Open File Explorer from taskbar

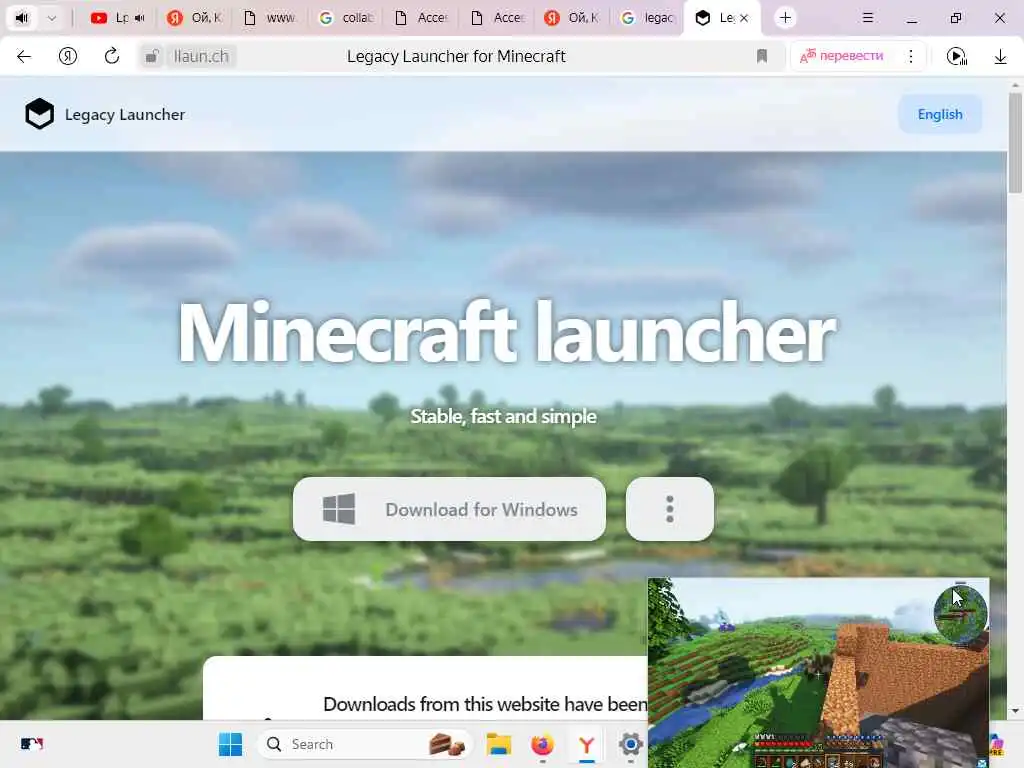tap(499, 744)
